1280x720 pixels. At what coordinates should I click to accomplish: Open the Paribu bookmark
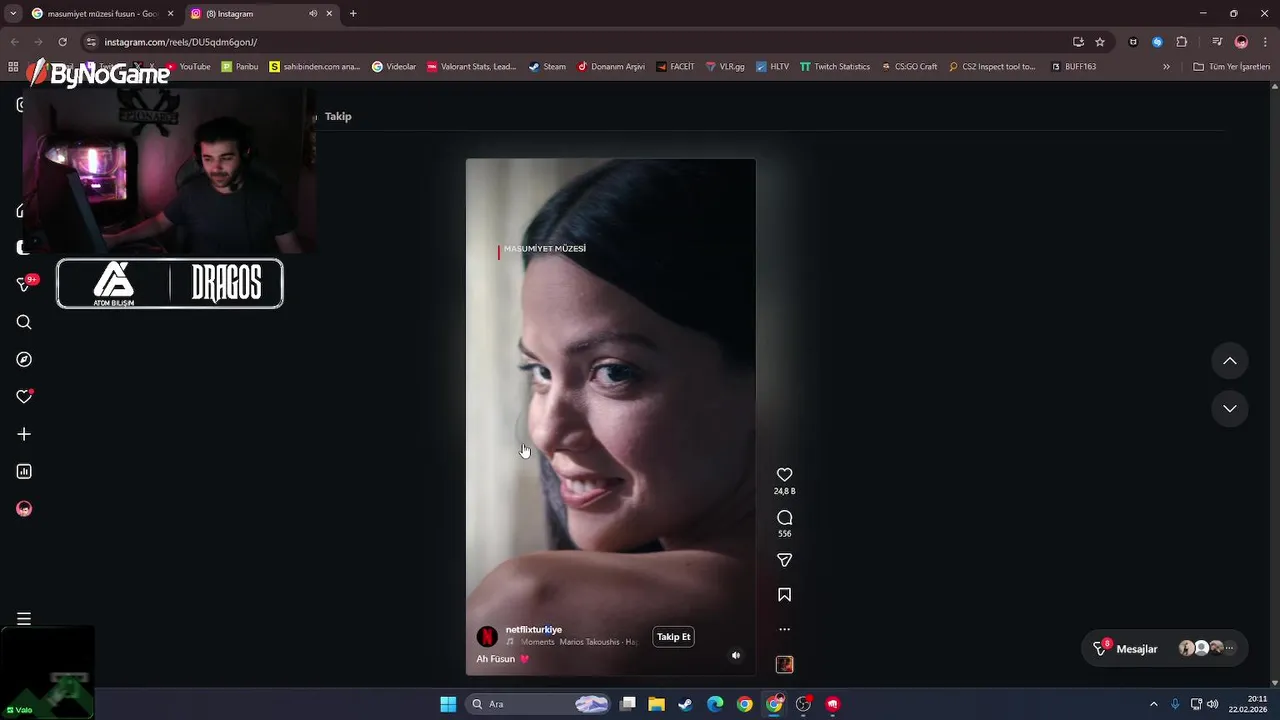coord(240,67)
